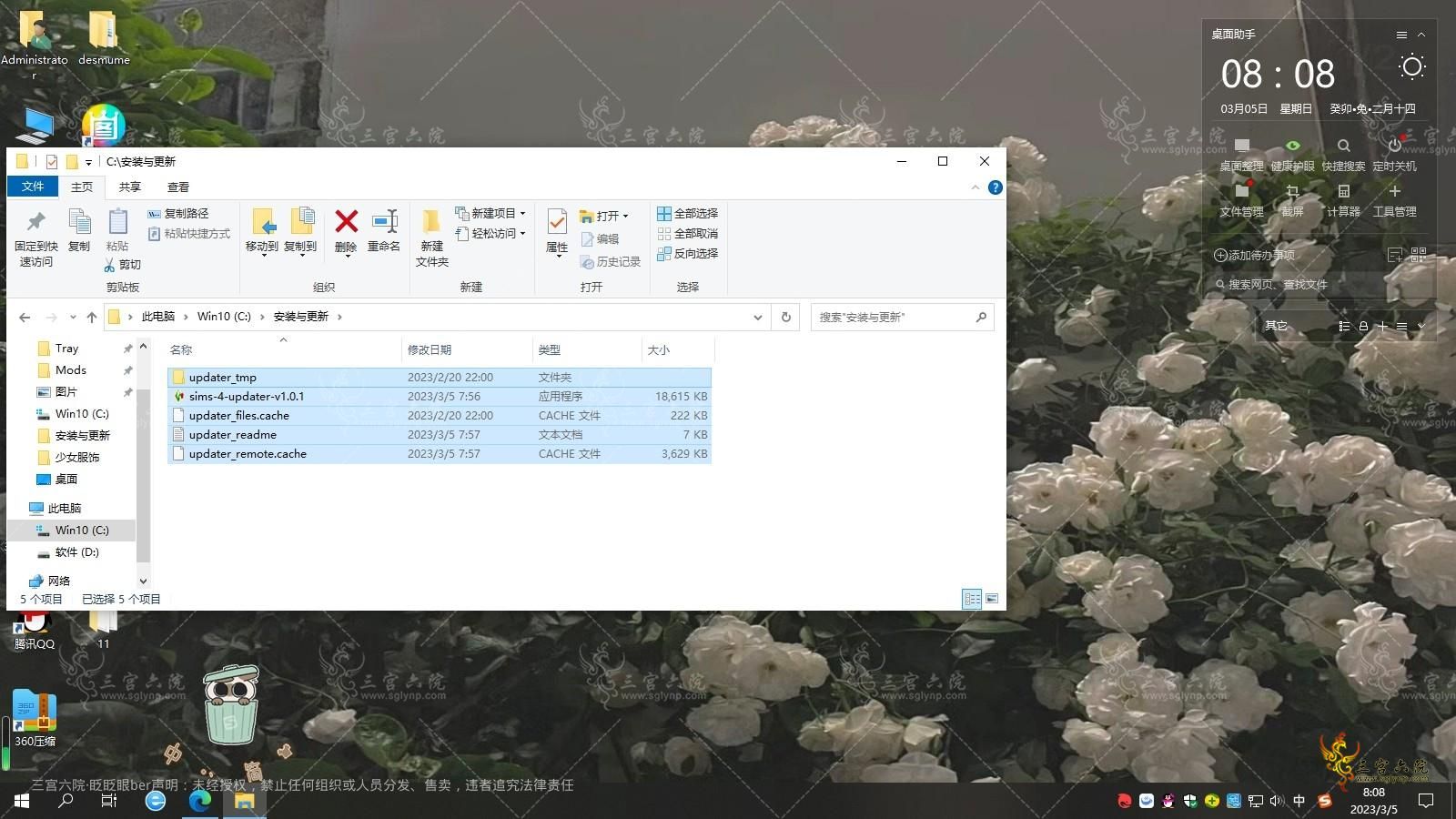Click the red Delete (删除) icon
The height and width of the screenshot is (819, 1456).
tap(346, 221)
